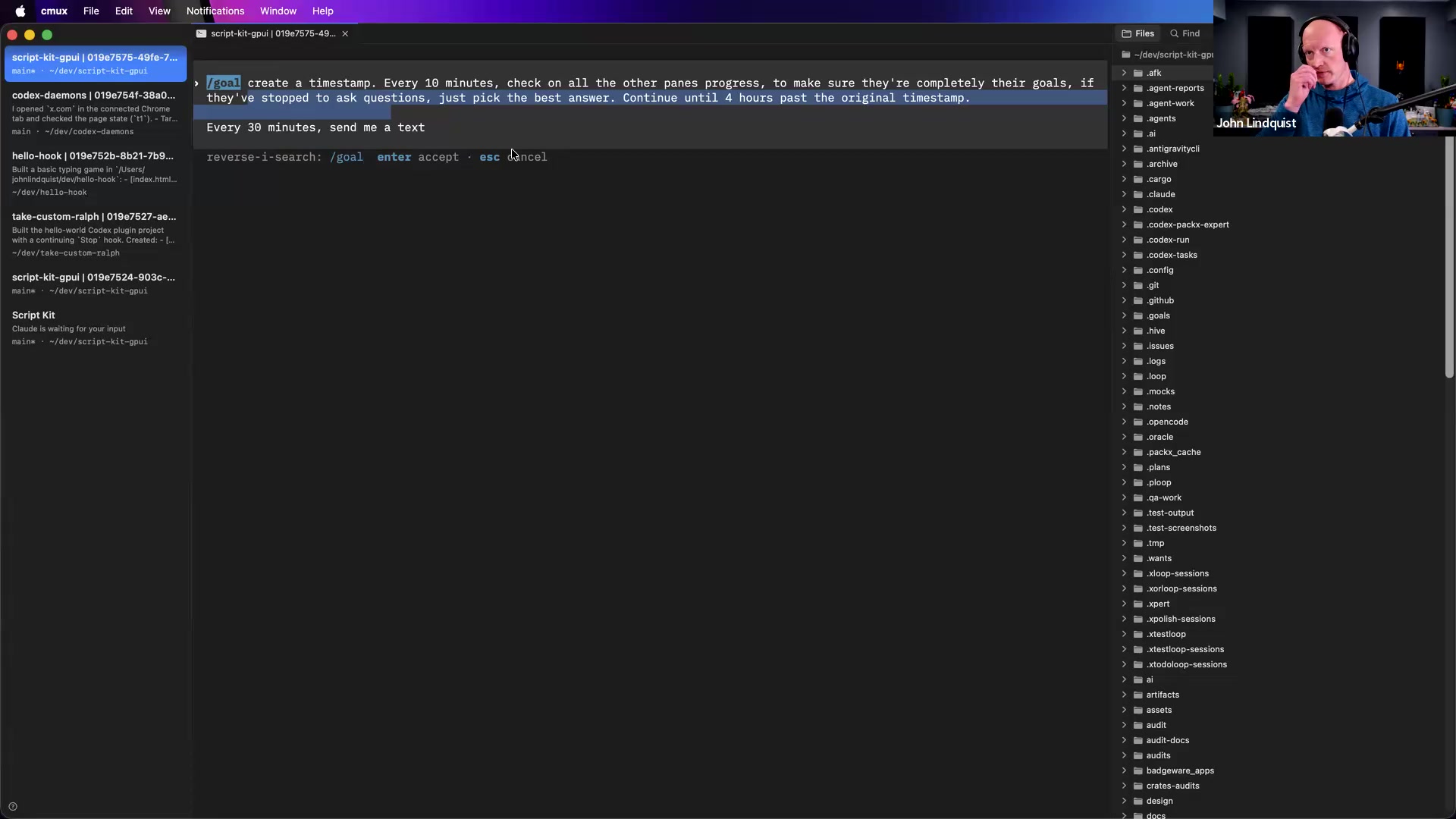Click the help icon at sidebar bottom
The width and height of the screenshot is (1456, 819).
coord(13,806)
